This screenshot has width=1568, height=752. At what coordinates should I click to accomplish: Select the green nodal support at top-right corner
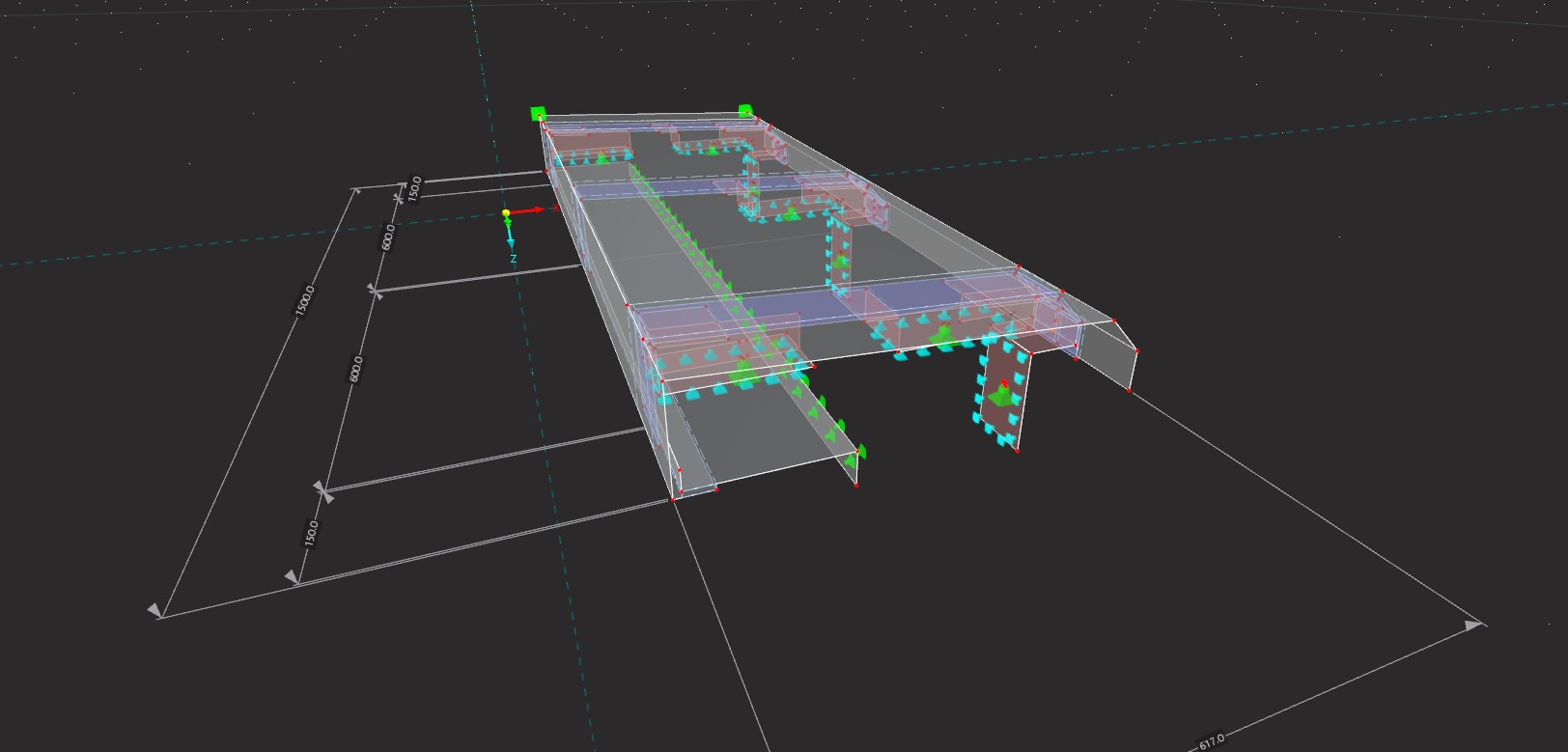(745, 112)
